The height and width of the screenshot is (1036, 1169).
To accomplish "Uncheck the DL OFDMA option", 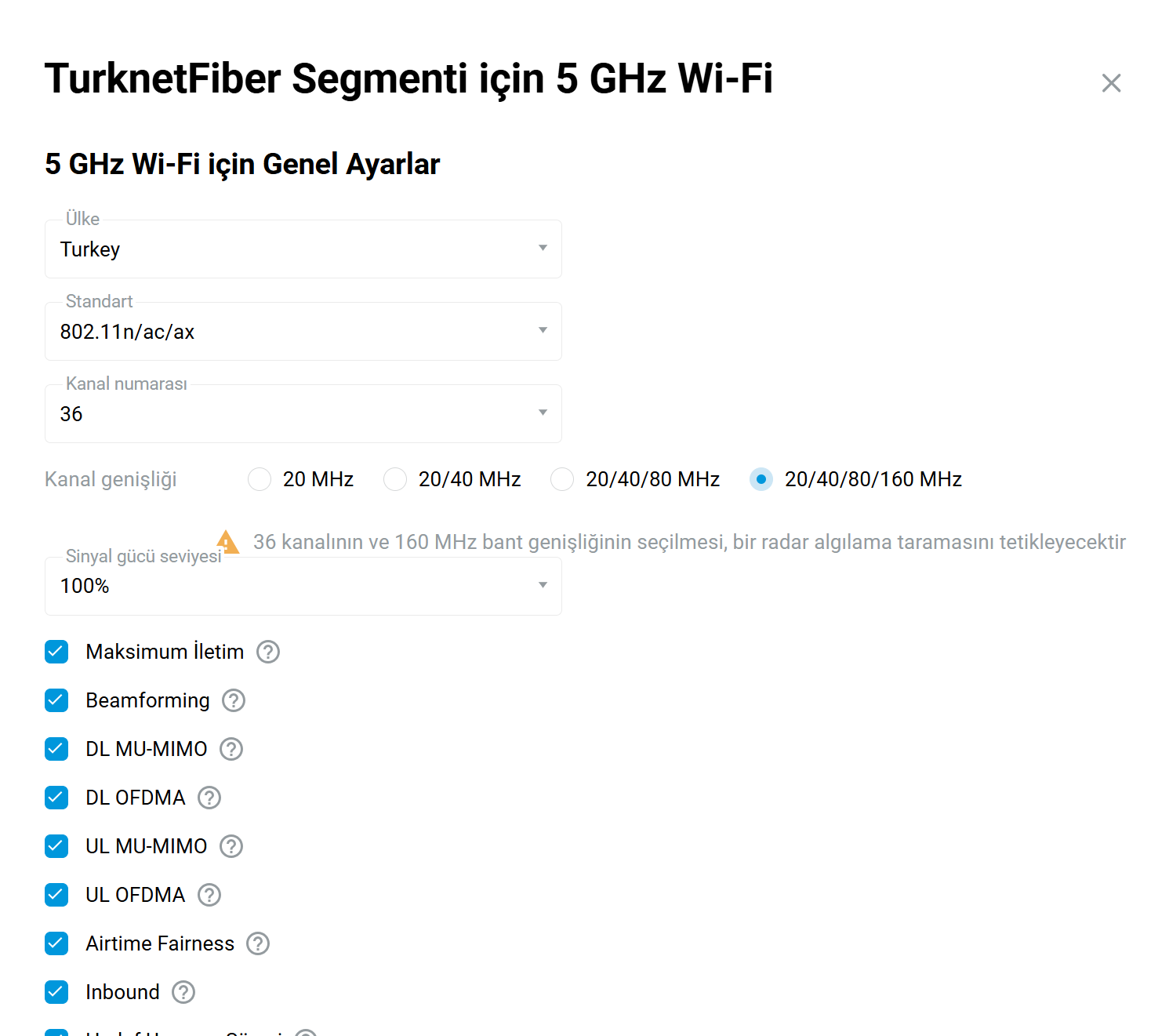I will click(x=56, y=798).
